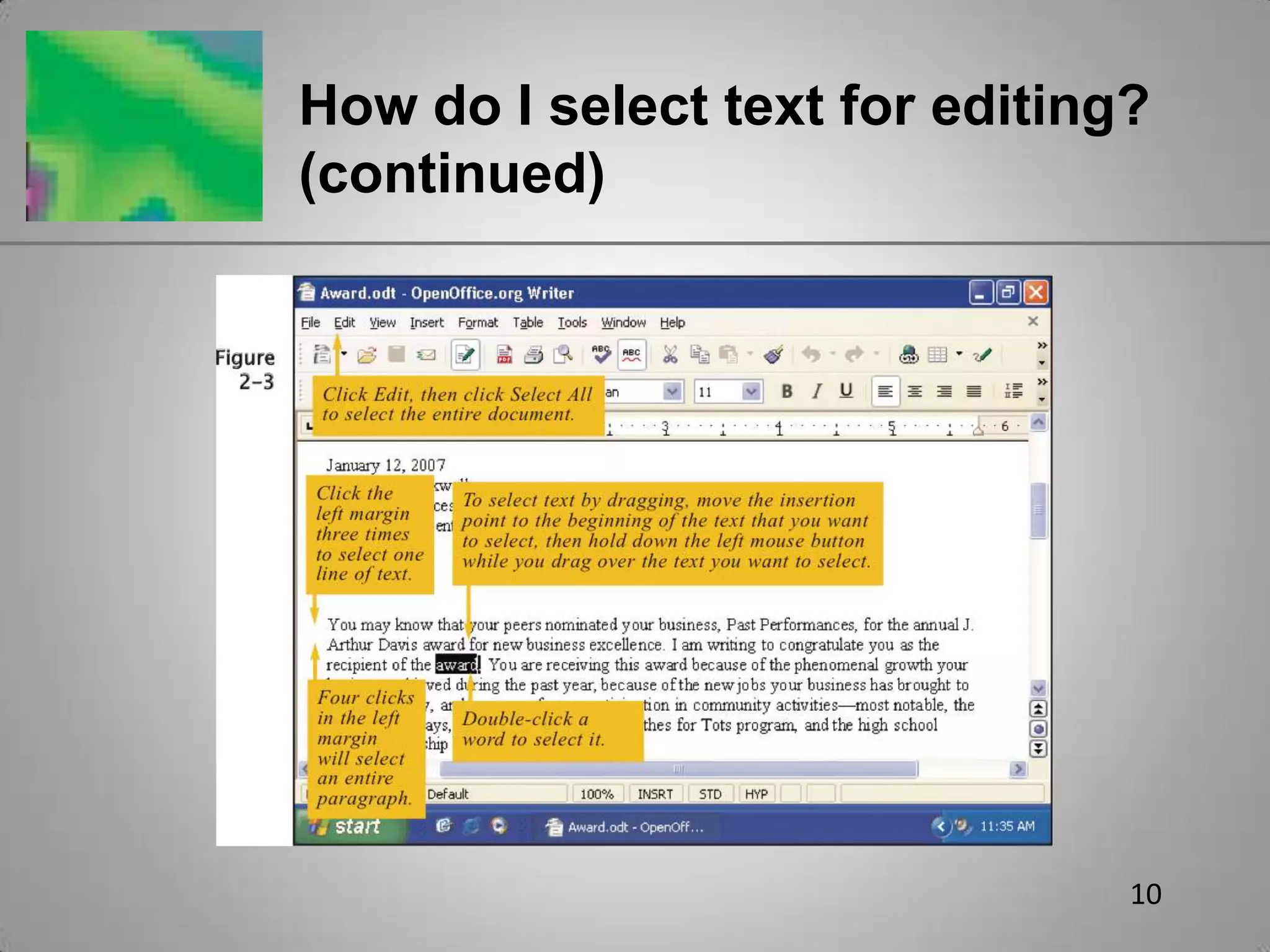1270x952 pixels.
Task: Open the Format menu
Action: (477, 322)
